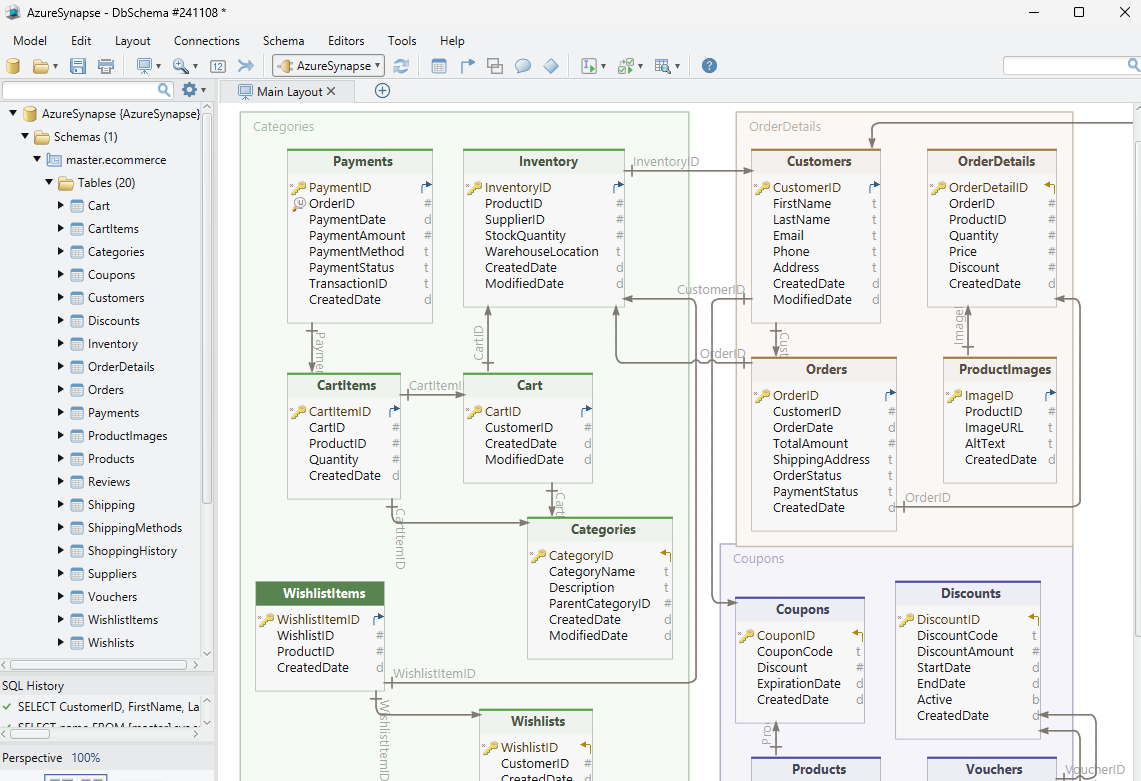Open the Tools menu
Viewport: 1141px width, 781px height.
[x=402, y=41]
